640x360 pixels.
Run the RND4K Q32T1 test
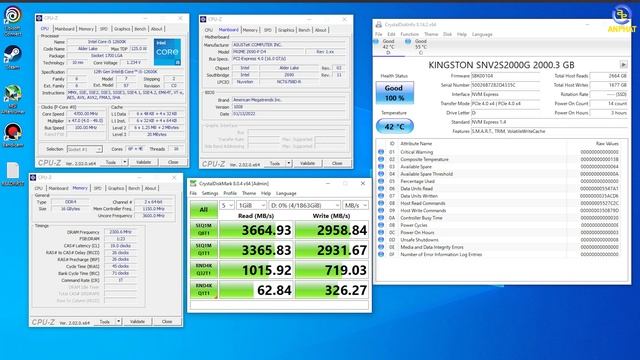coord(203,270)
